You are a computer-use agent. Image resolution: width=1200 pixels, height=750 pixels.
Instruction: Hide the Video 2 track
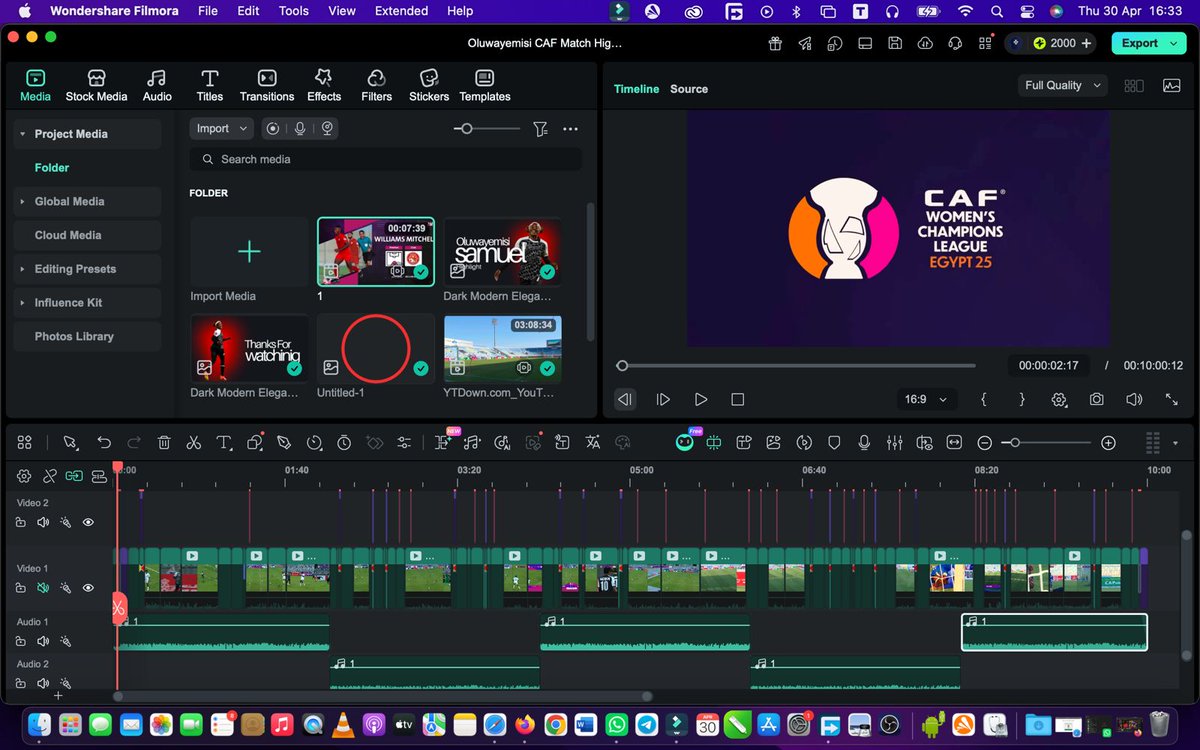(88, 522)
